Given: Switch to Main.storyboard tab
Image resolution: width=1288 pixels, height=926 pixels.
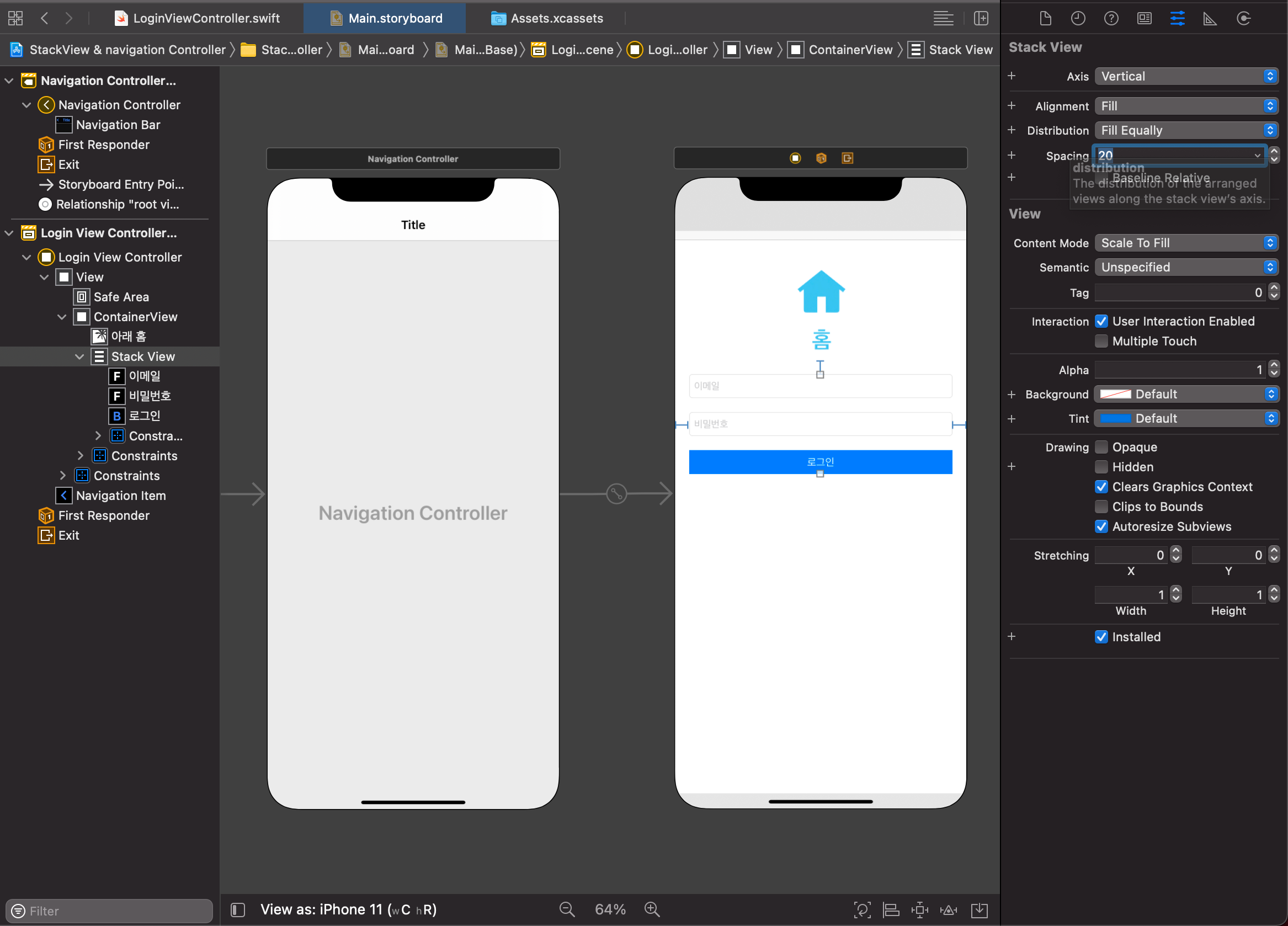Looking at the screenshot, I should 385,18.
